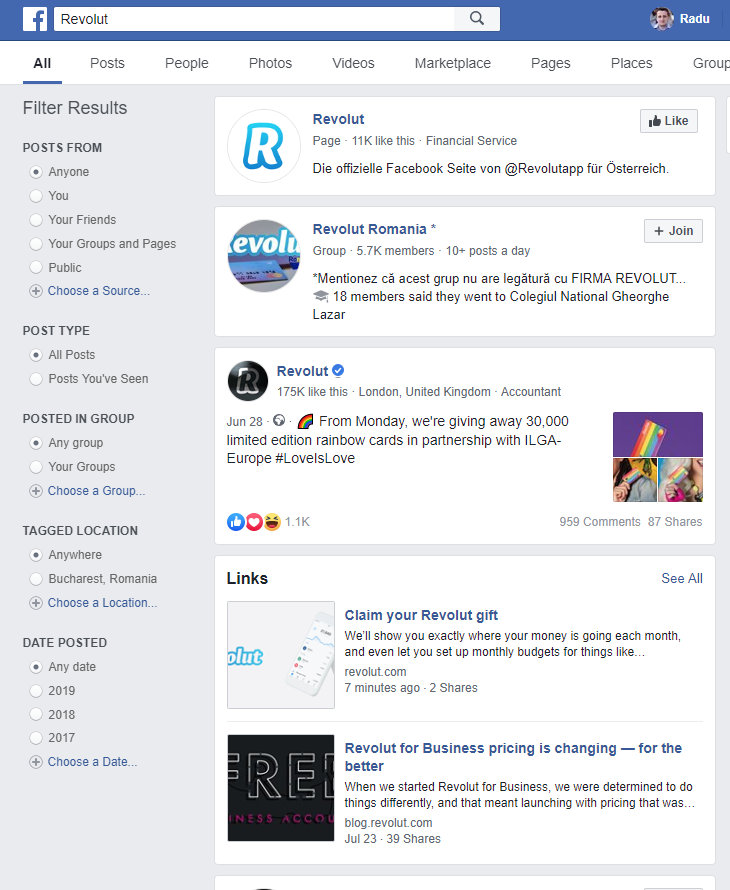The image size is (730, 890).
Task: Expand Choose a Group option
Action: click(x=87, y=491)
